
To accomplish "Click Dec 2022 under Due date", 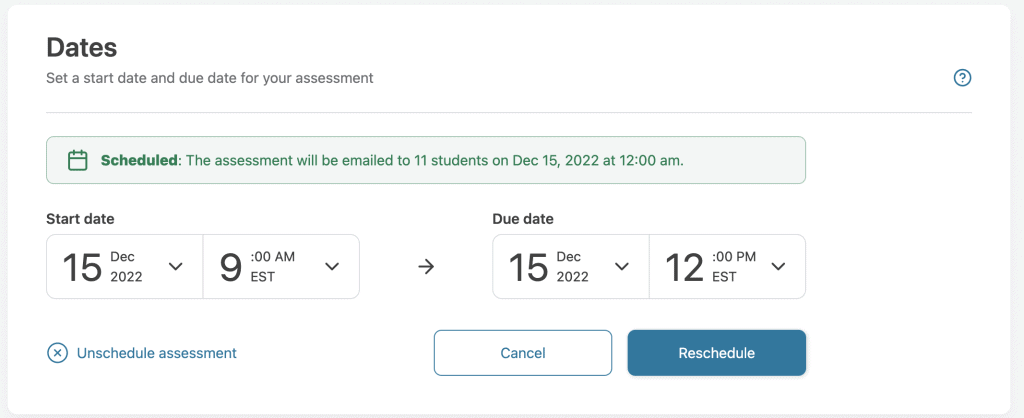I will point(572,267).
